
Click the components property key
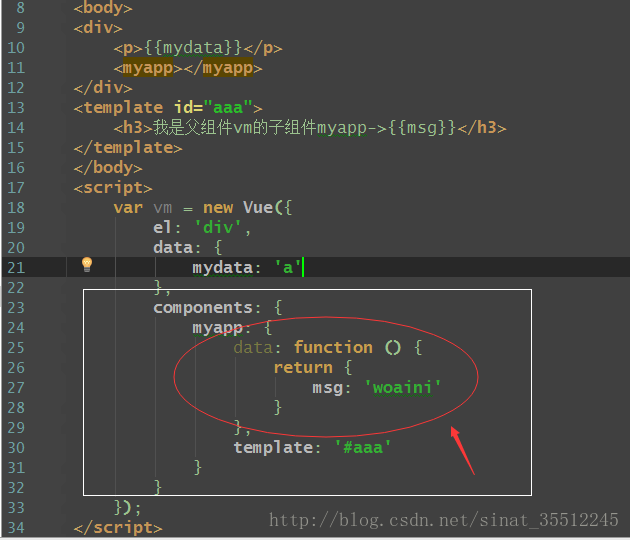203,308
